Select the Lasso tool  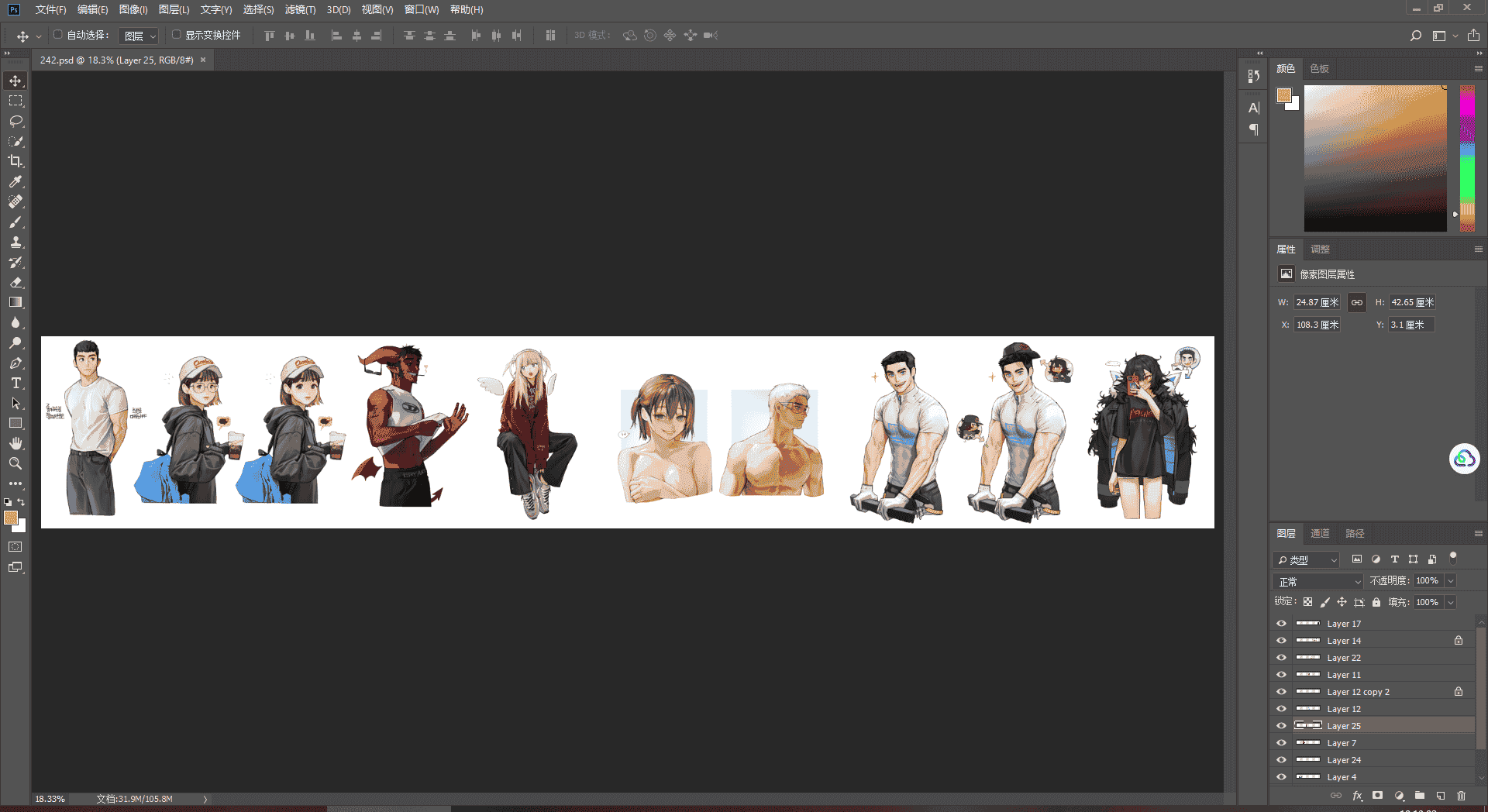15,121
